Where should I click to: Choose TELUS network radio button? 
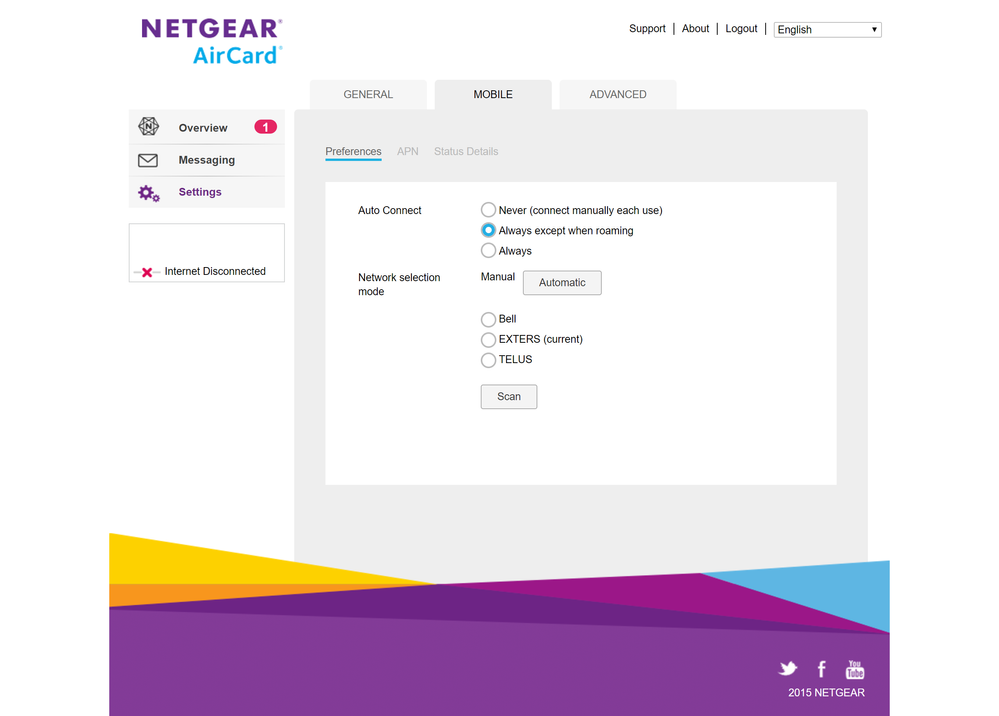488,360
